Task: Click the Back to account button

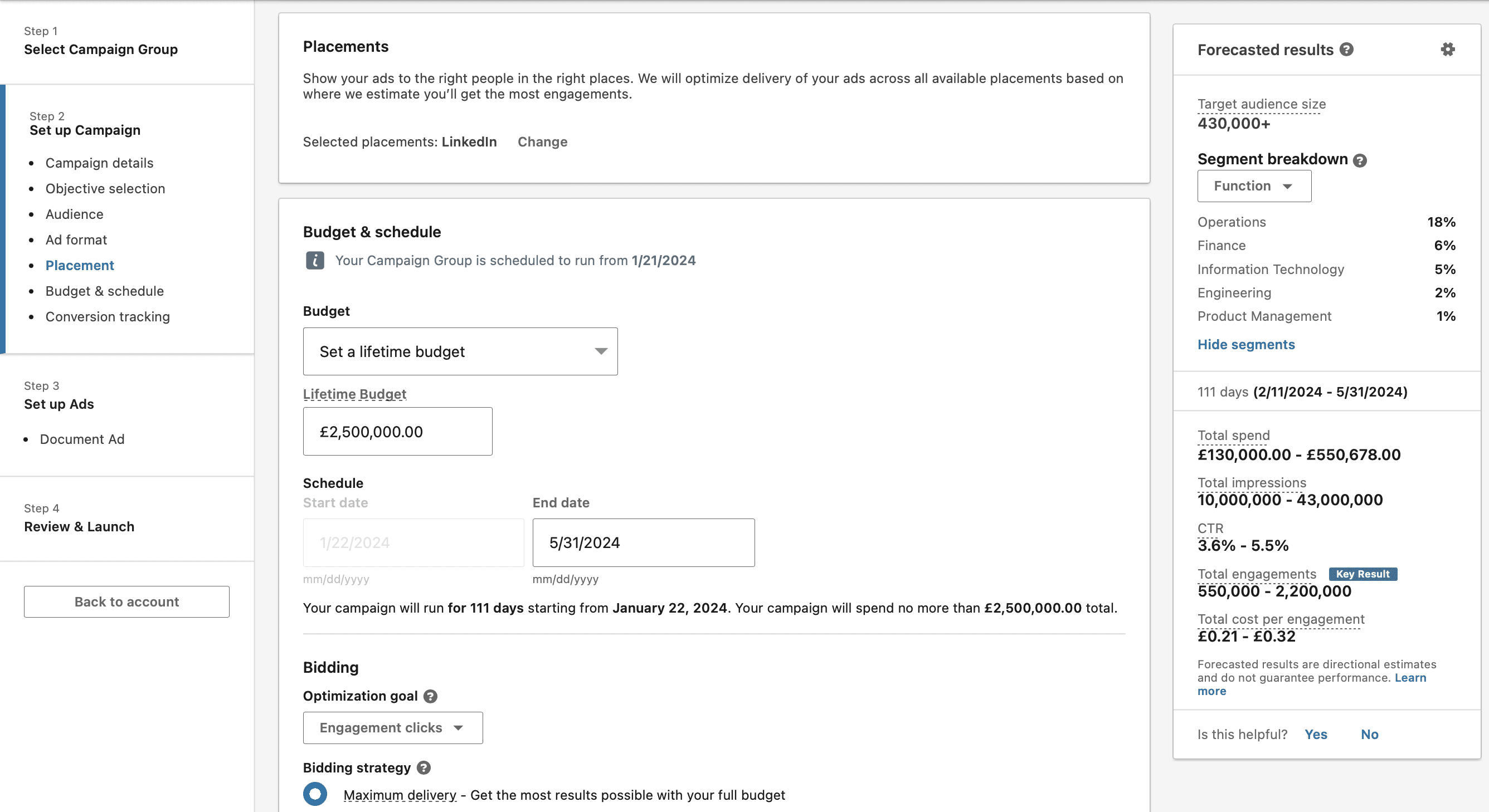Action: [126, 602]
